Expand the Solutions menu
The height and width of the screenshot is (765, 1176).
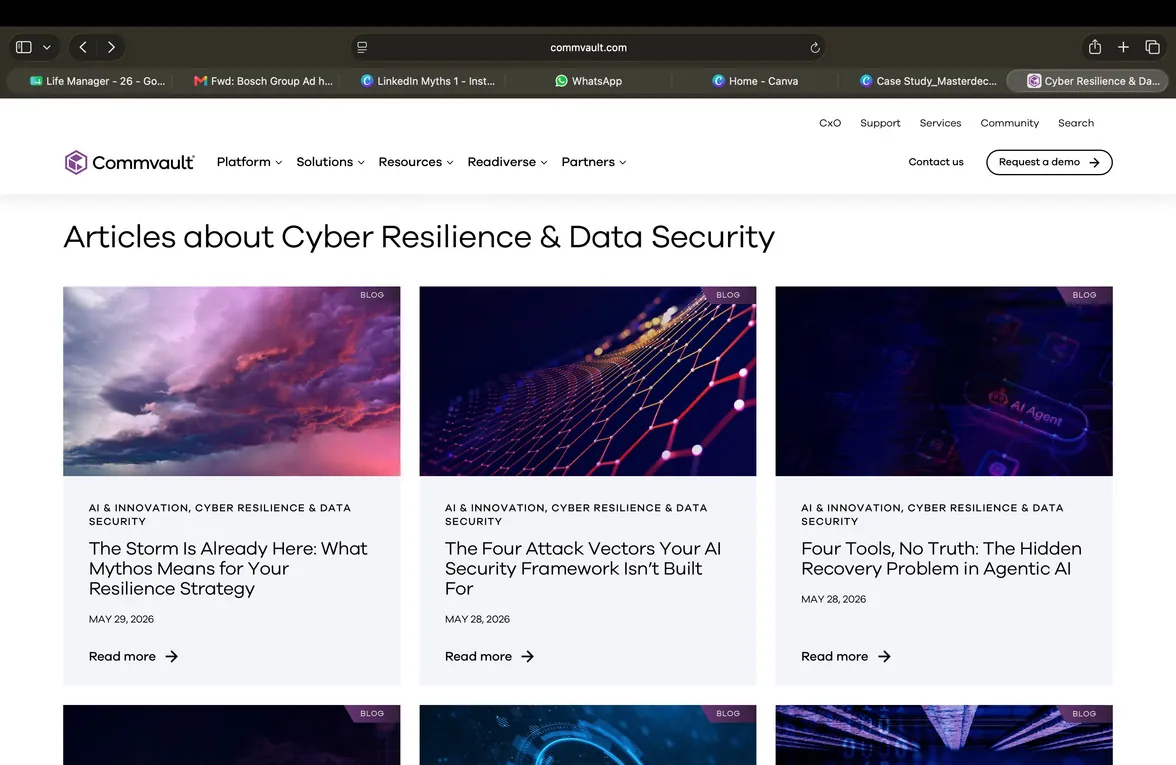tap(330, 162)
